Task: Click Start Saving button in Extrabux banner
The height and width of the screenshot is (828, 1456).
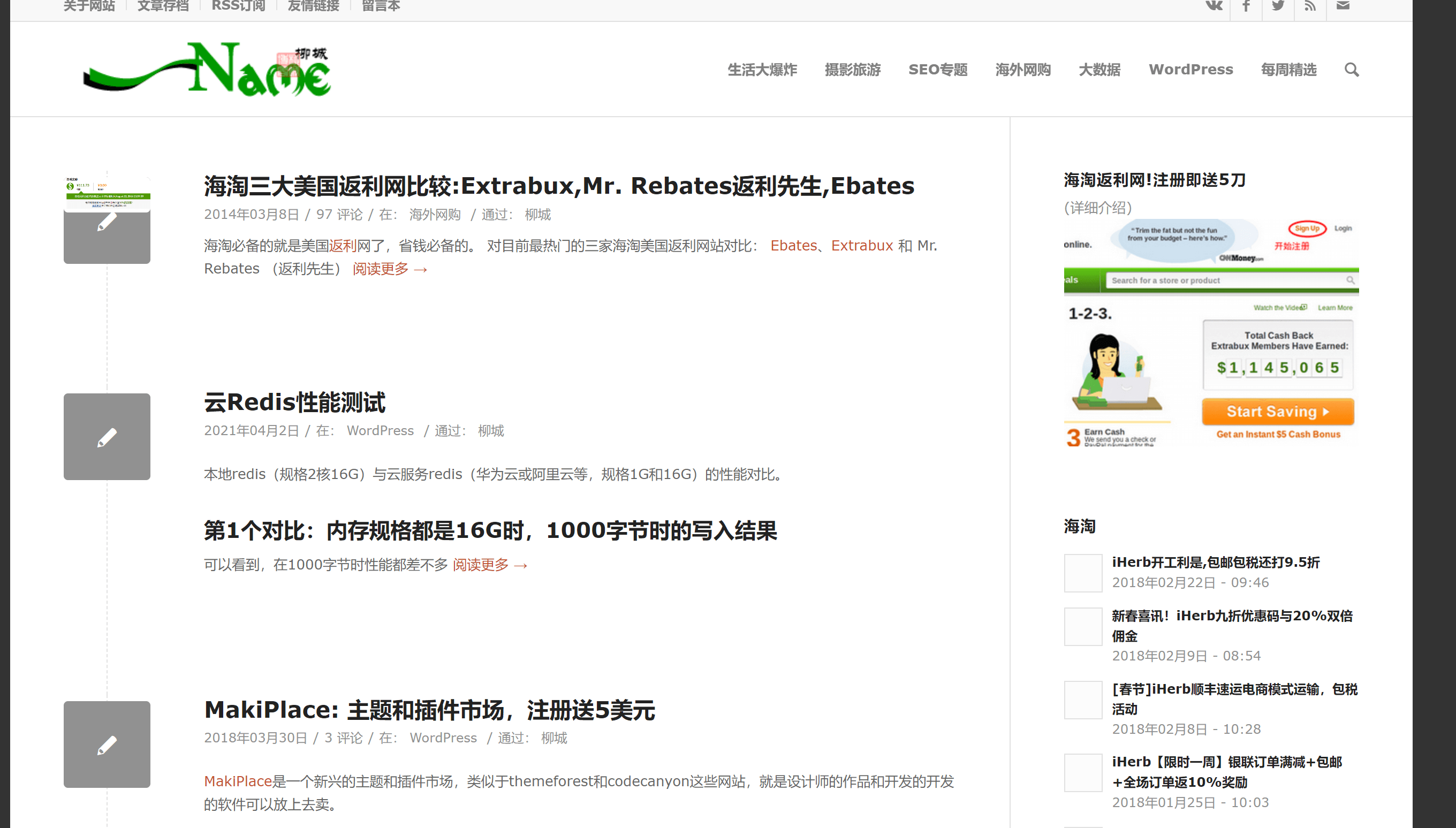Action: pos(1277,411)
